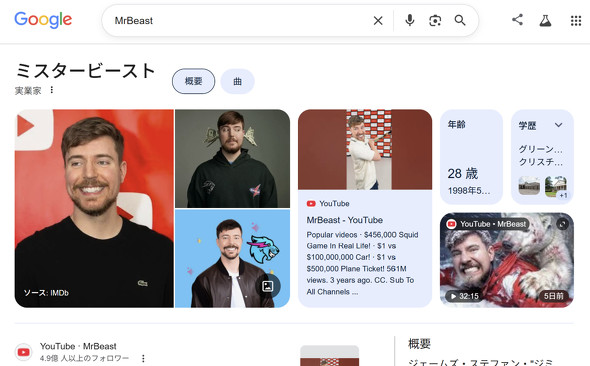Open more options next to 実業家
590x366 pixels.
coord(52,90)
